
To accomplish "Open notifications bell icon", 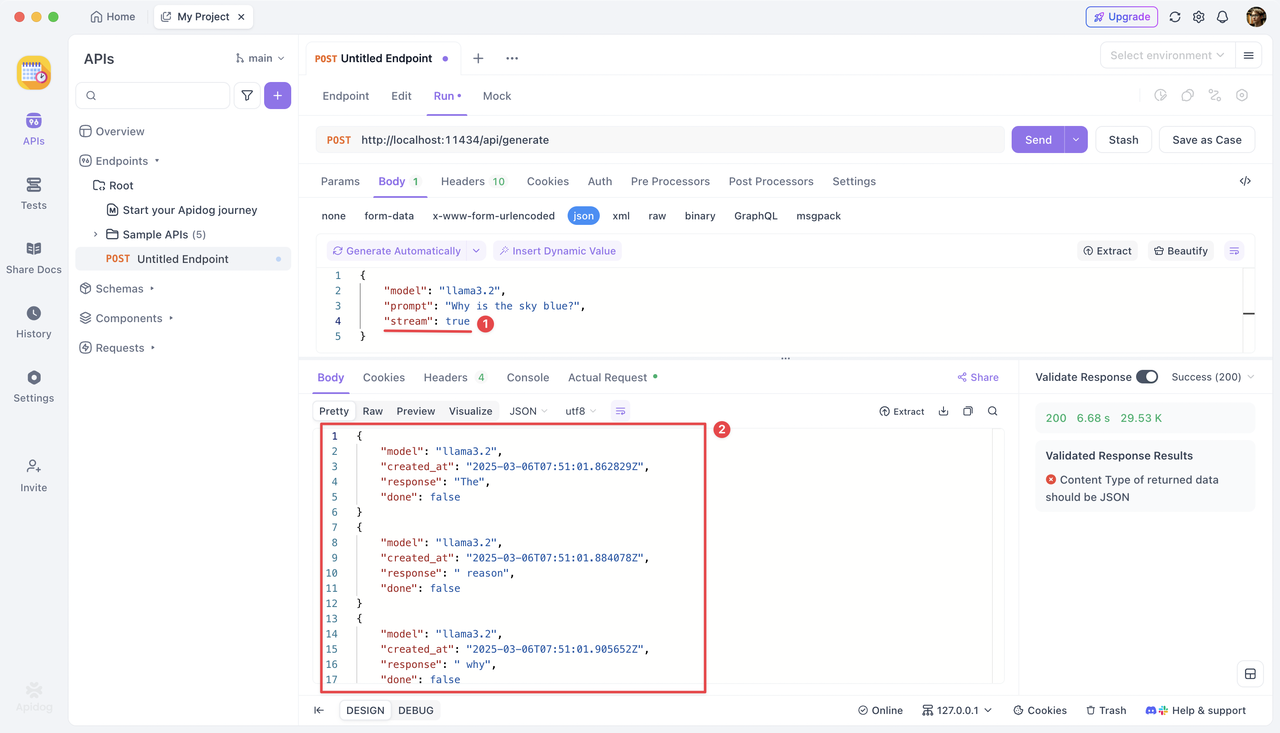I will coord(1222,17).
